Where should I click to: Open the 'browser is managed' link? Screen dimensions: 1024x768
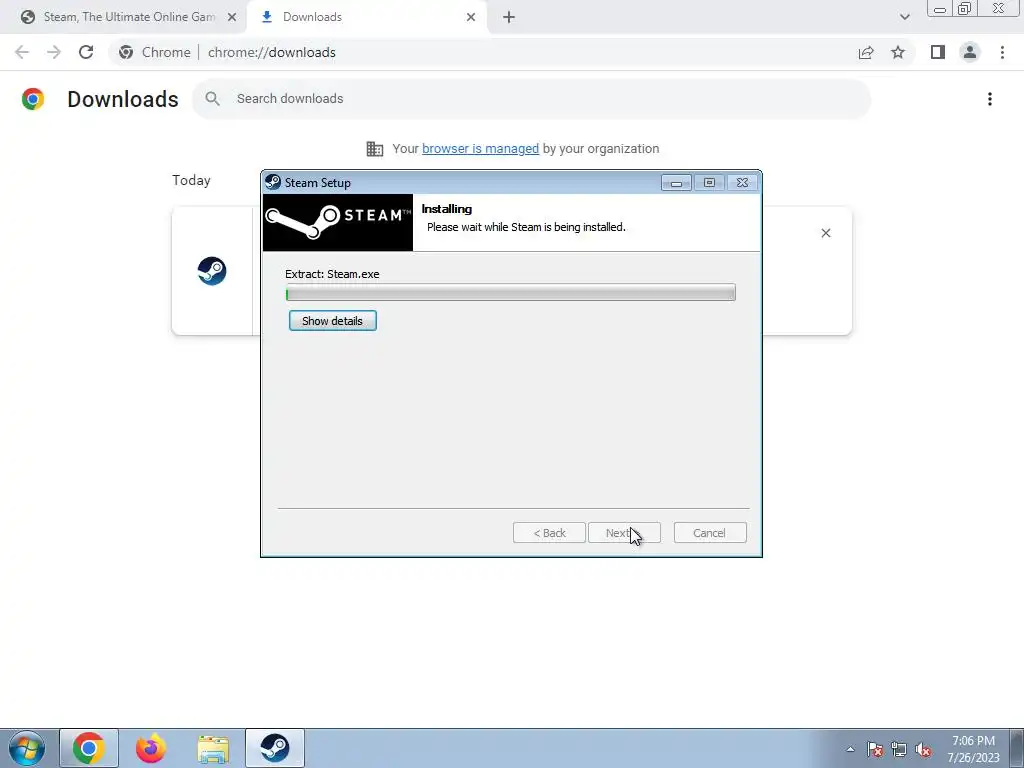click(x=480, y=149)
